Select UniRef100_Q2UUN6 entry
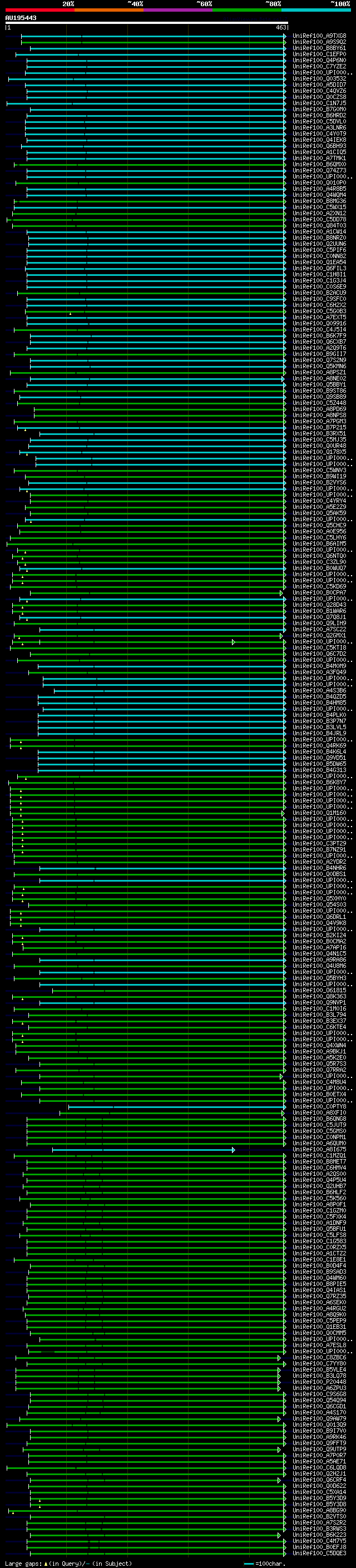The width and height of the screenshot is (356, 1568). [x=319, y=244]
